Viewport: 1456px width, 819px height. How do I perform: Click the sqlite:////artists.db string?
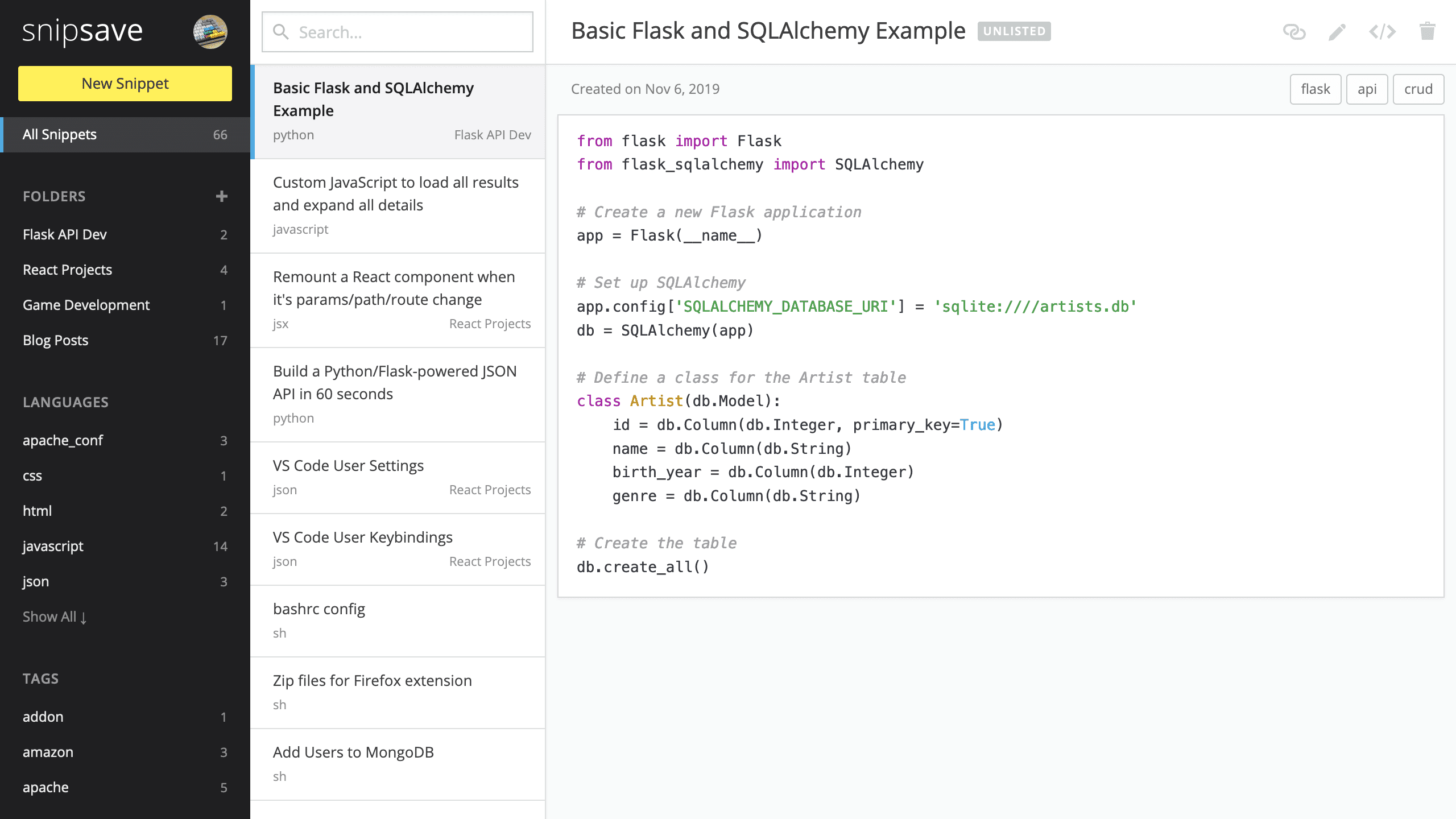click(1035, 307)
